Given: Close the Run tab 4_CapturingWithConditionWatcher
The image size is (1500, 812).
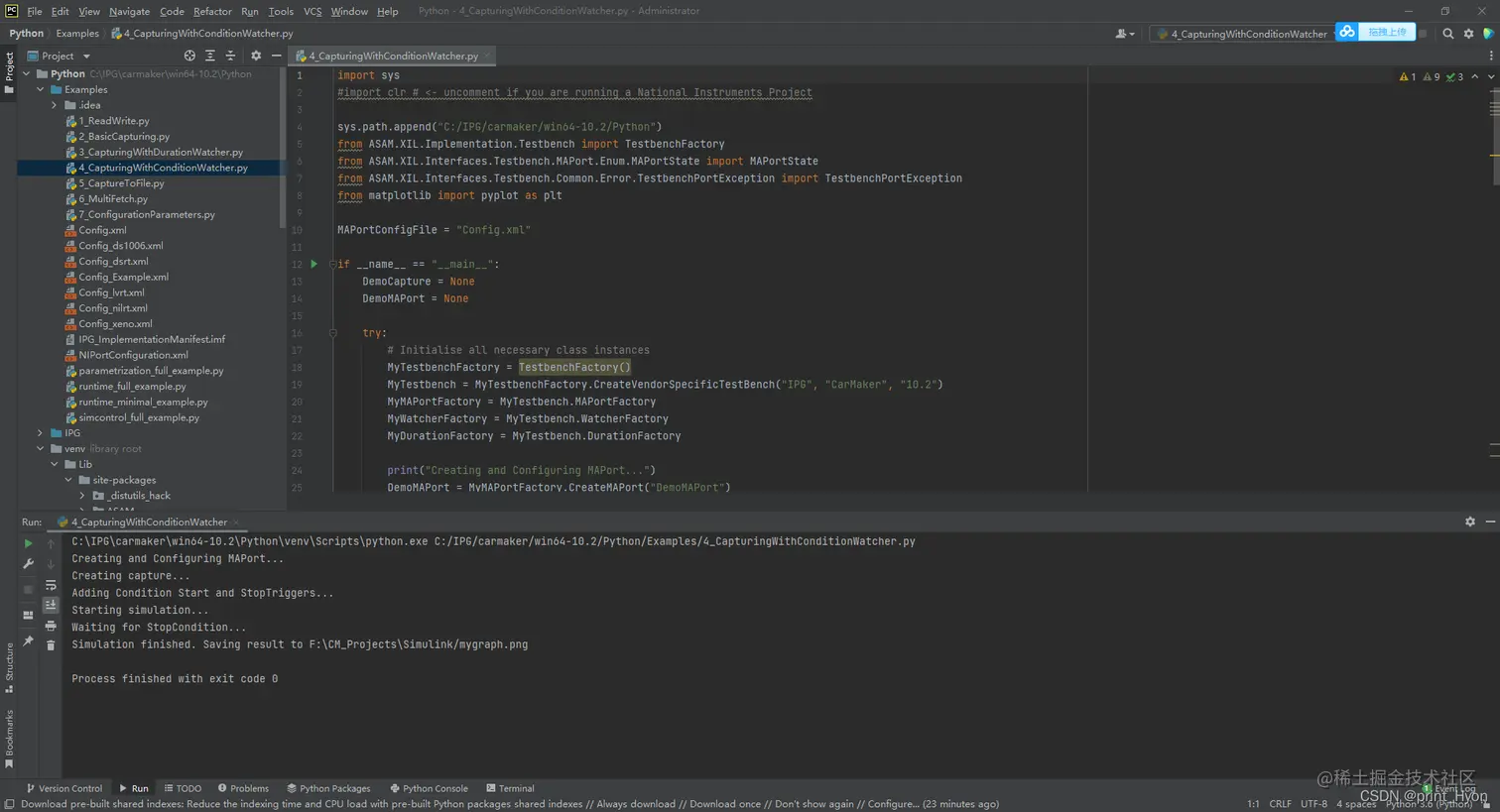Looking at the screenshot, I should (x=236, y=522).
